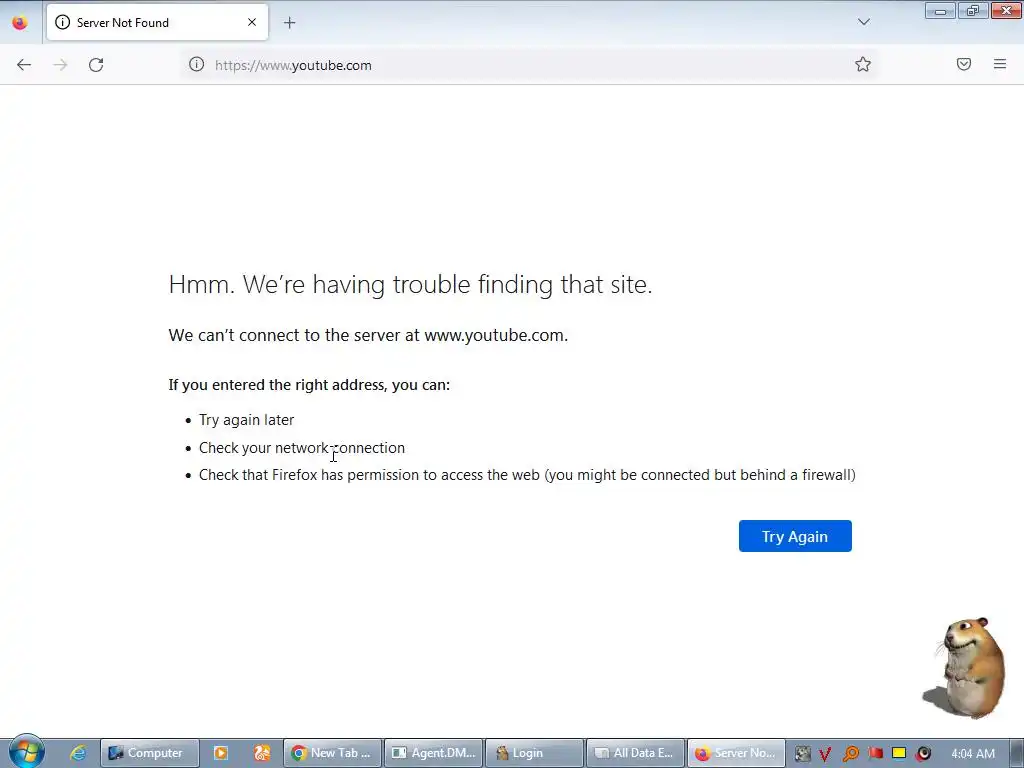Click the round black tray icon

(923, 754)
